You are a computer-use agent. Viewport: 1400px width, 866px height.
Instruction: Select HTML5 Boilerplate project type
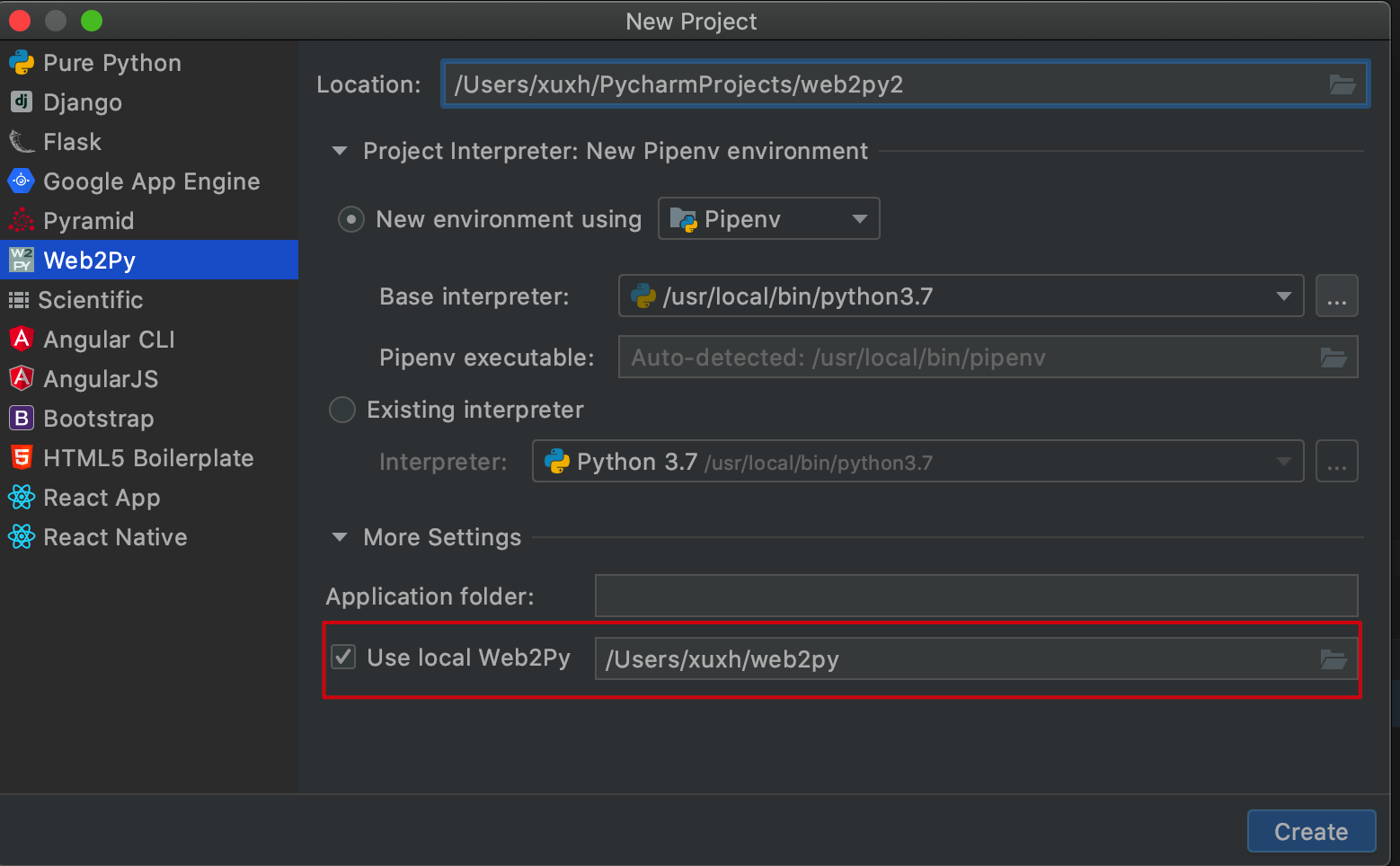click(149, 458)
